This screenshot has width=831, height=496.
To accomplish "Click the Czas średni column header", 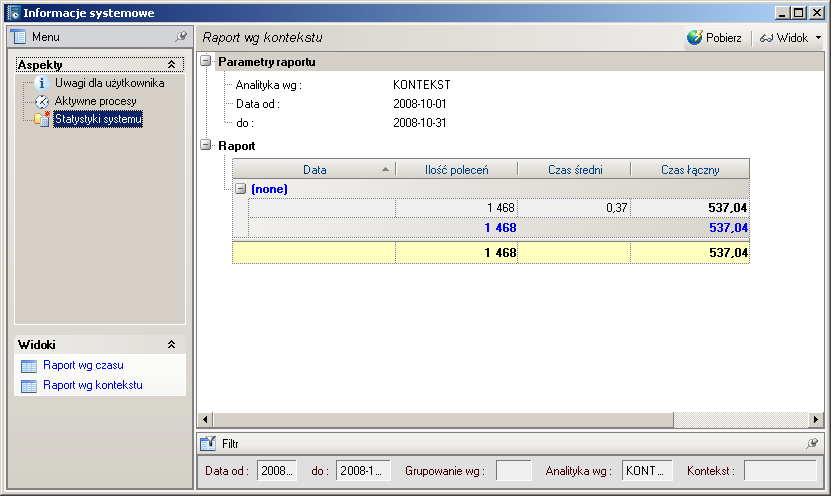I will (575, 170).
